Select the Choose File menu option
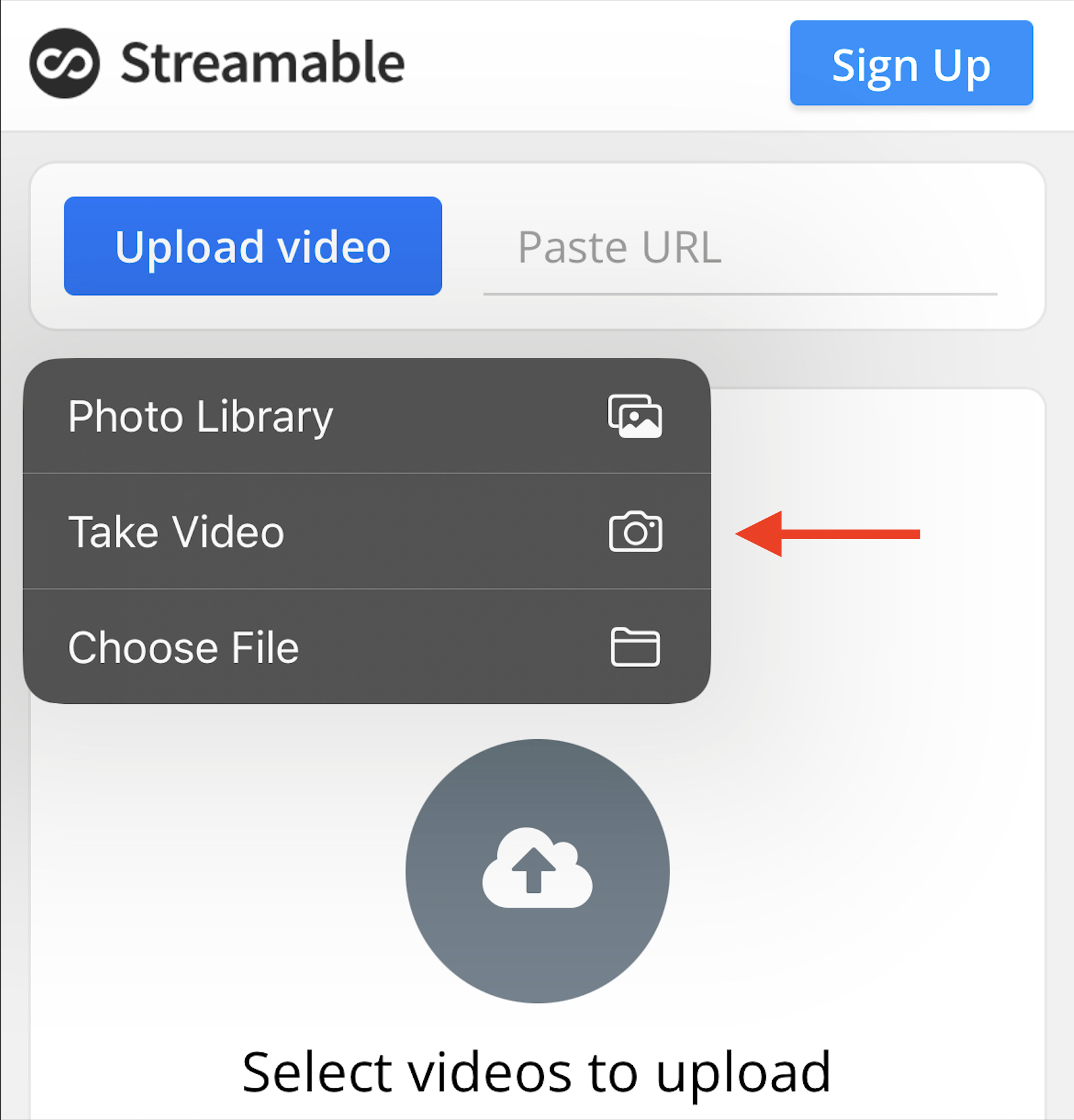The image size is (1074, 1120). pos(367,646)
